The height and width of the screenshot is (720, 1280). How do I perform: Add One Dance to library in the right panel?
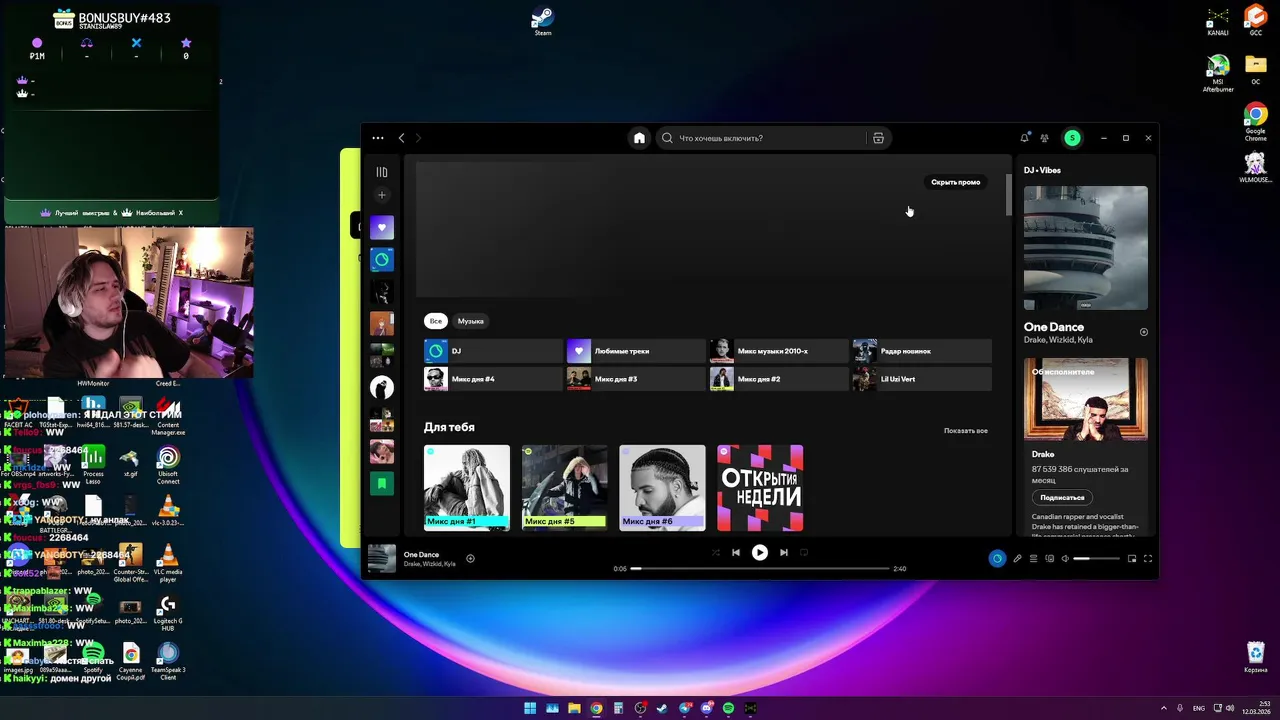click(1144, 332)
